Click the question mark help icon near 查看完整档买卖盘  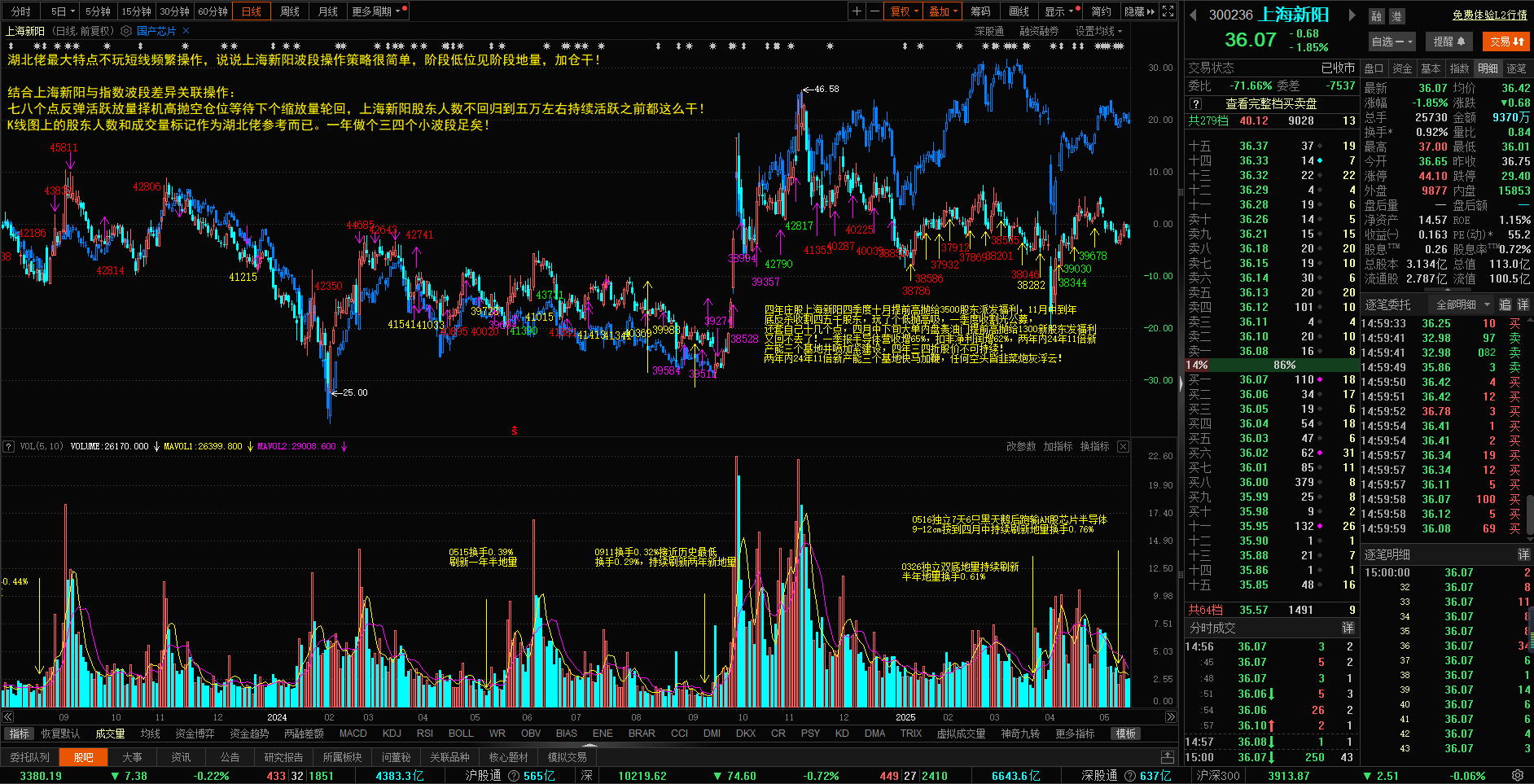tap(1195, 104)
